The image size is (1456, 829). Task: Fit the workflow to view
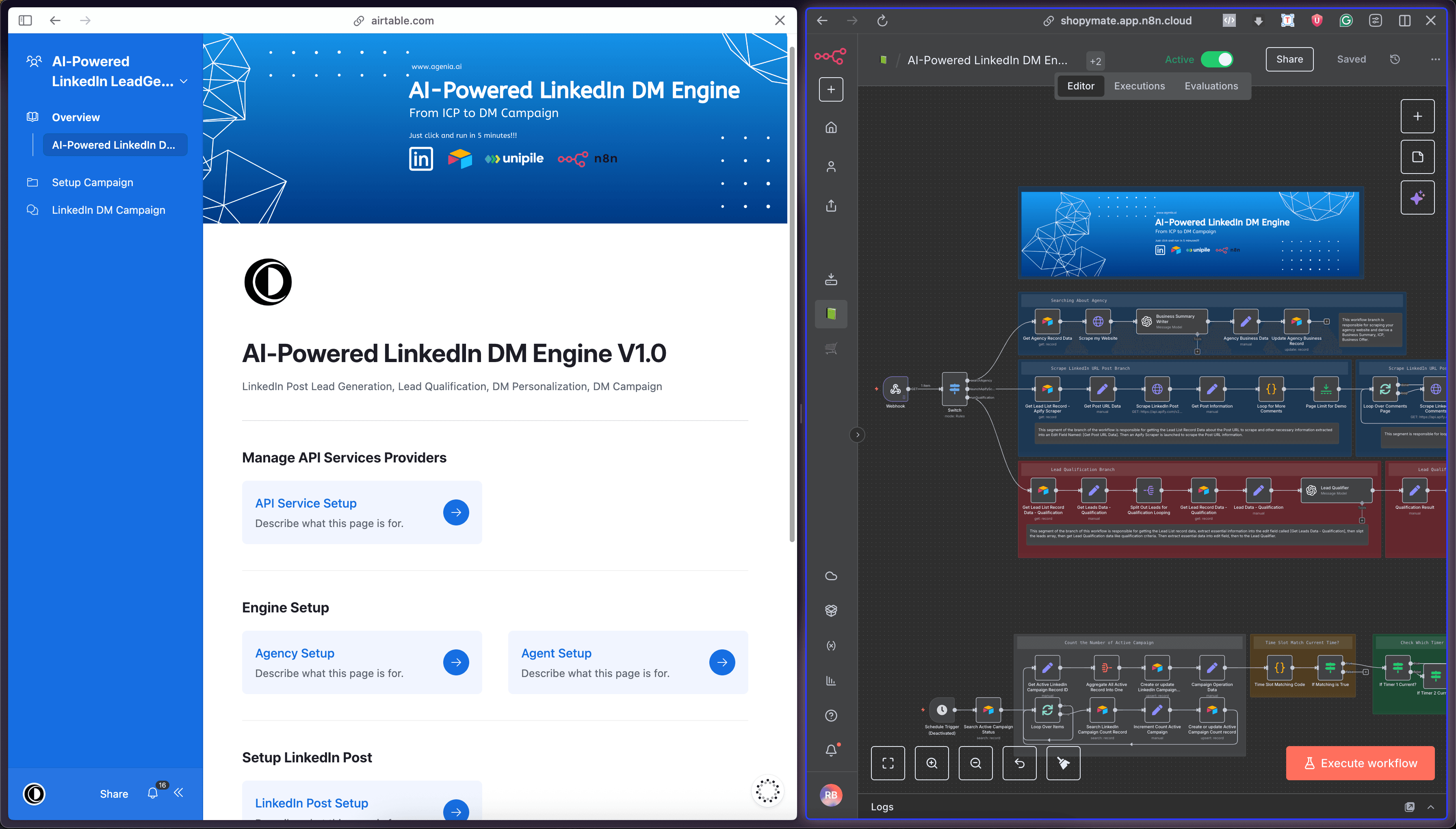(887, 763)
